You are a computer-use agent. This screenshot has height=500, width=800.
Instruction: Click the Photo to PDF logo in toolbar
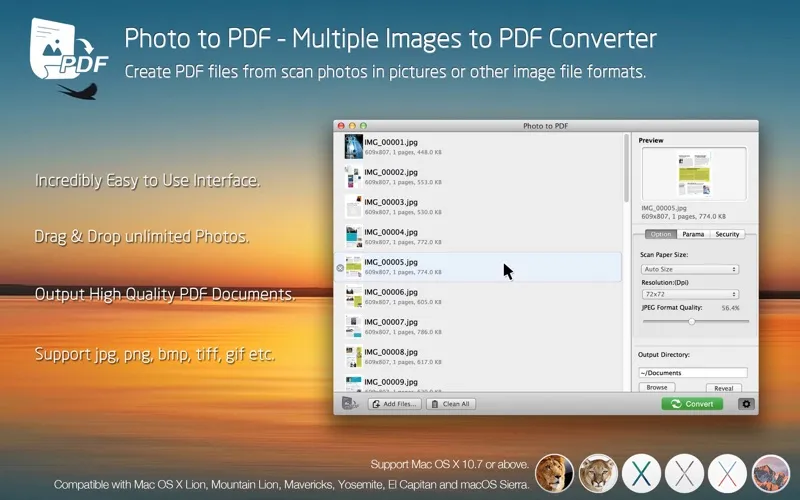pos(350,403)
